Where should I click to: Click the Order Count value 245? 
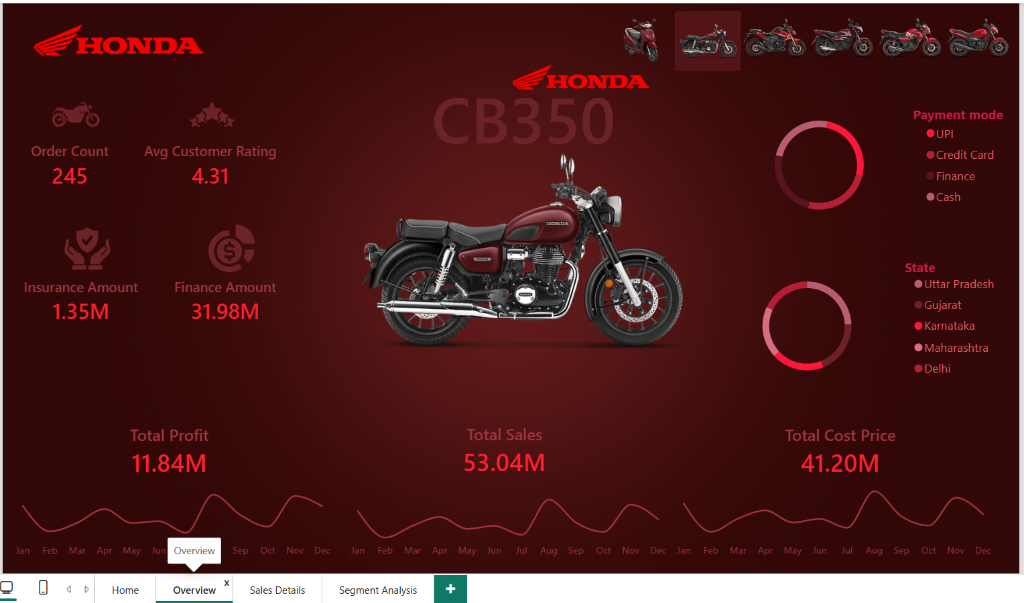coord(70,176)
